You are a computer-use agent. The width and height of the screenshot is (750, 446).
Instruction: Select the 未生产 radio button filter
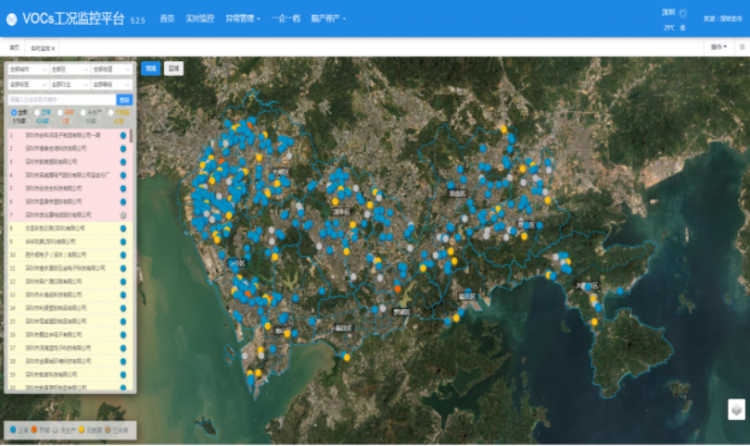coord(83,112)
